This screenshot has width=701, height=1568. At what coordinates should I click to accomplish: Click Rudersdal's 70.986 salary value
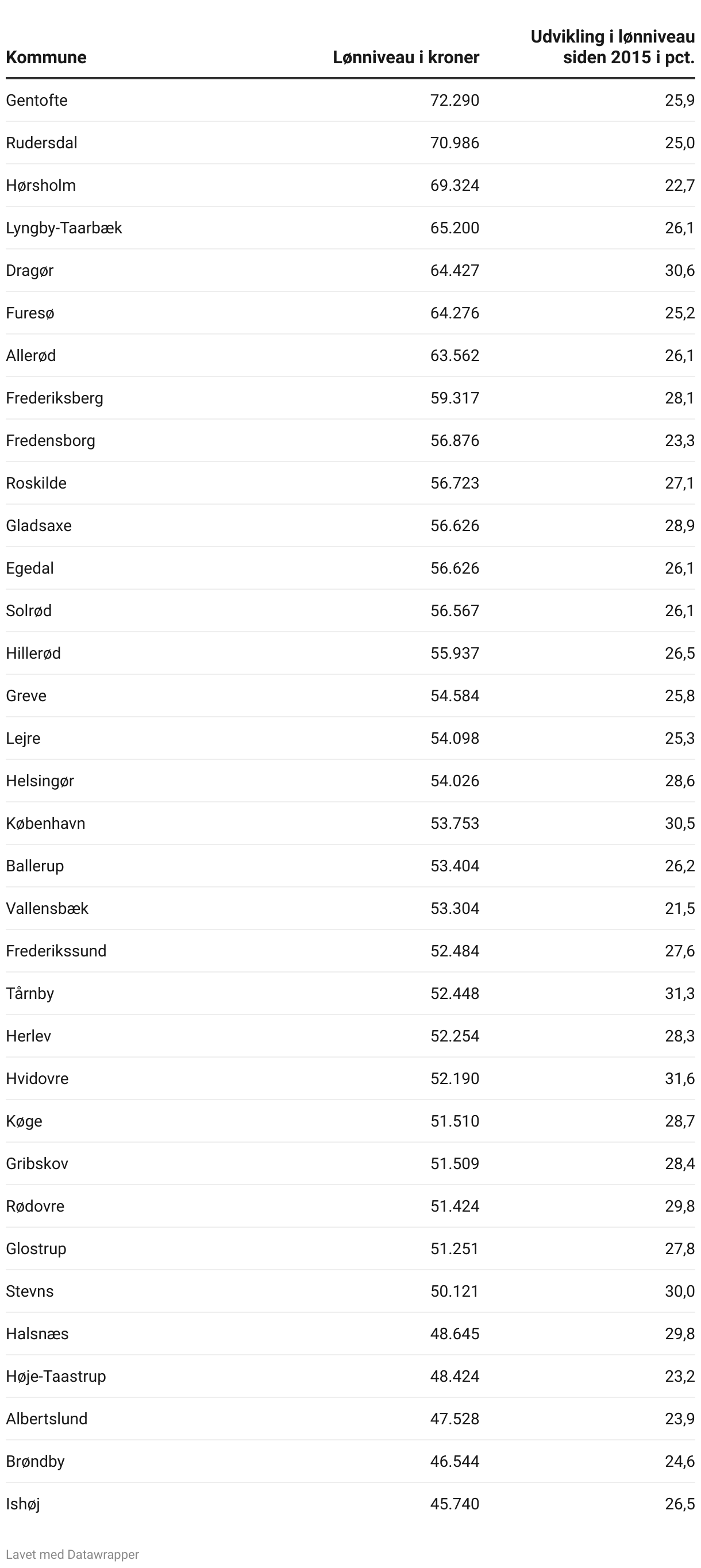pos(455,143)
